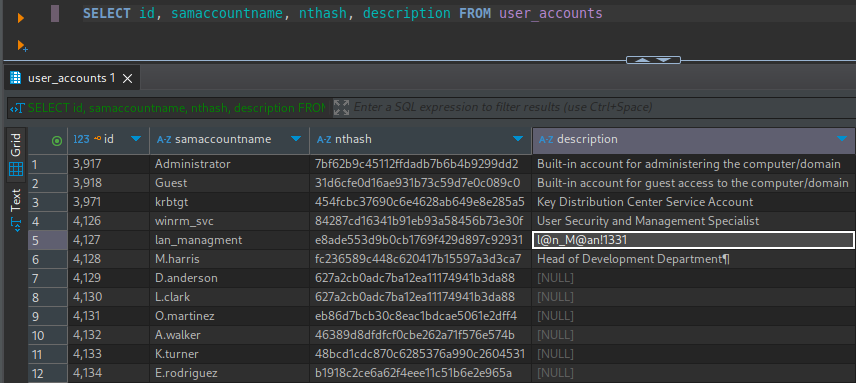This screenshot has height=383, width=856.
Task: Click the green circle record-mode icon in the grid corner
Action: 56,141
